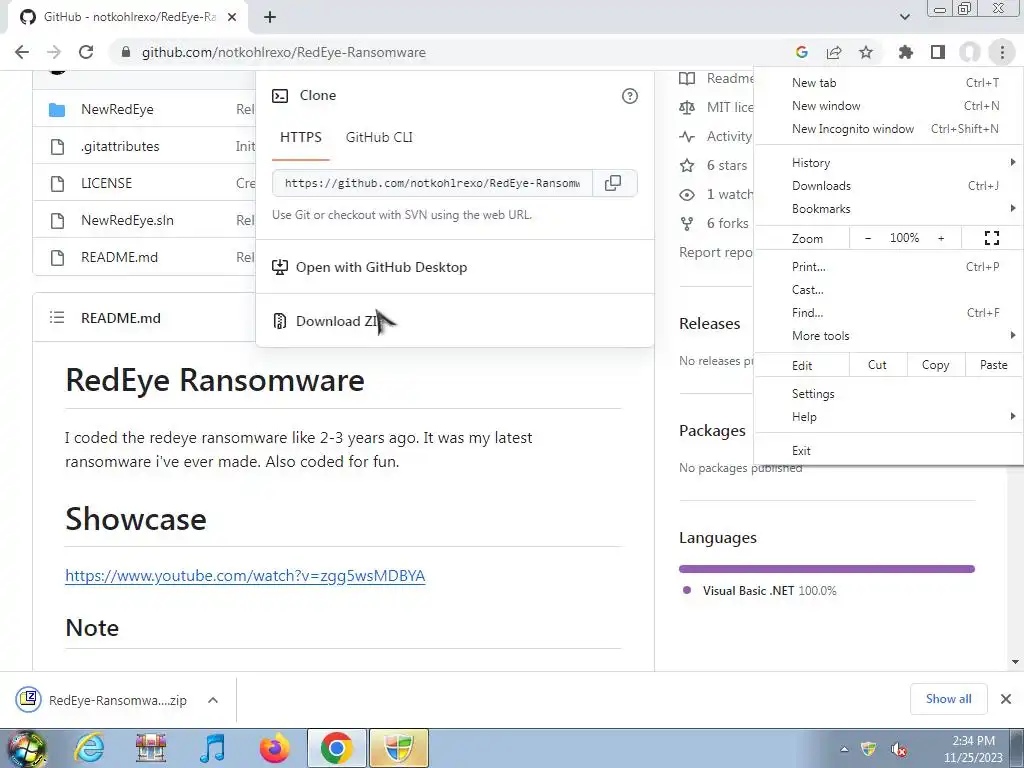Bookmark this page with star icon
The image size is (1024, 768).
pos(866,52)
